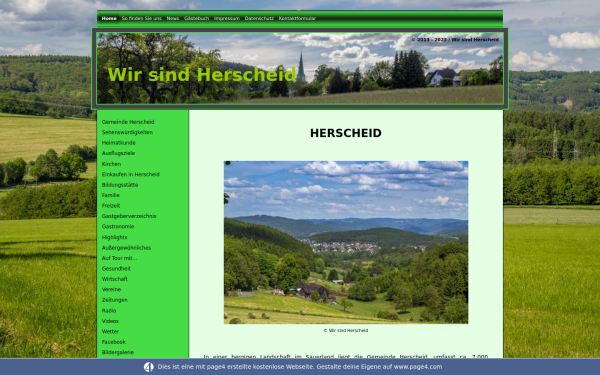Viewport: 600px width, 375px height.
Task: Click the Radio sidebar link
Action: (109, 310)
